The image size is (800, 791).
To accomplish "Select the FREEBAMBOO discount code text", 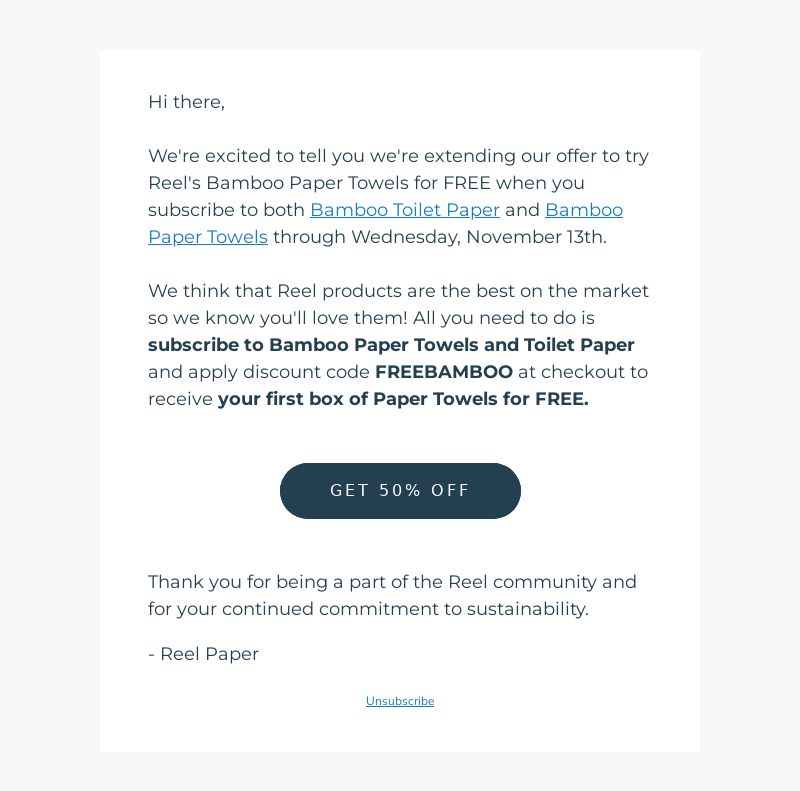I will 444,372.
